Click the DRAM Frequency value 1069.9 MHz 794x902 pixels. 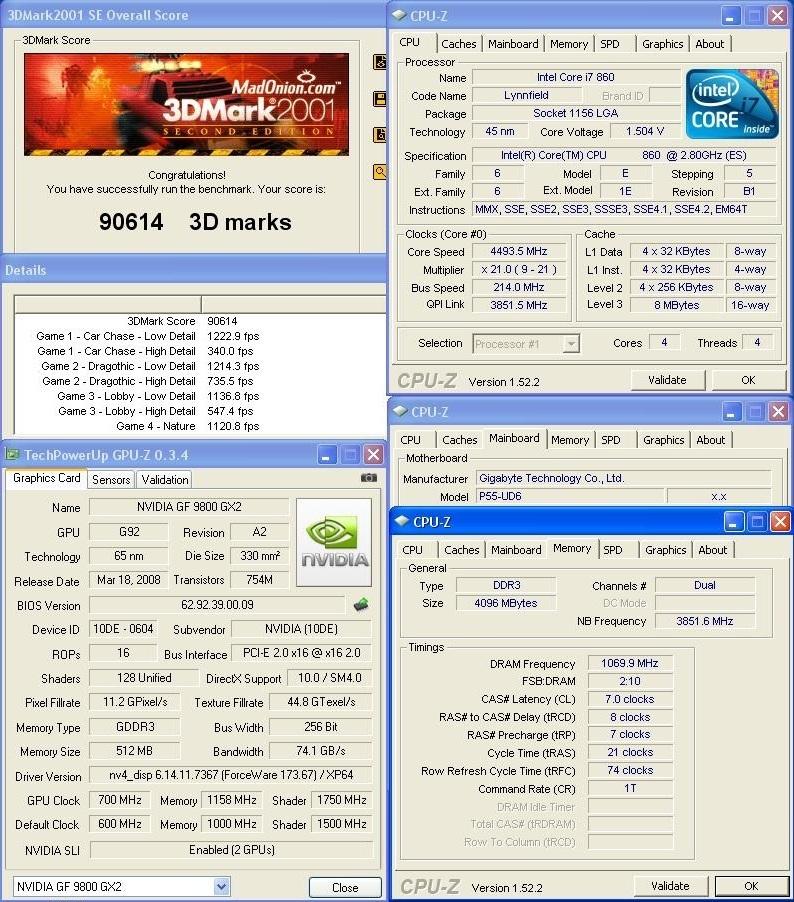[629, 663]
